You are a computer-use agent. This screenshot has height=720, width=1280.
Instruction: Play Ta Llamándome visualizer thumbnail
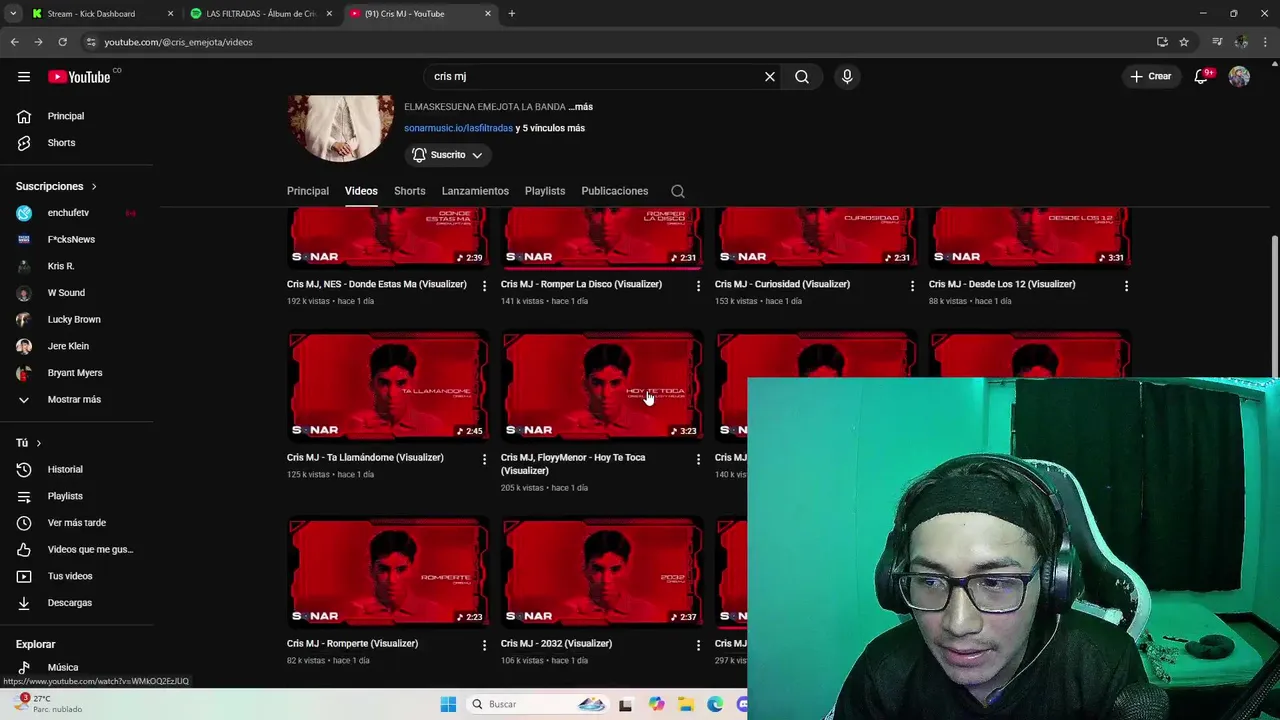[388, 385]
